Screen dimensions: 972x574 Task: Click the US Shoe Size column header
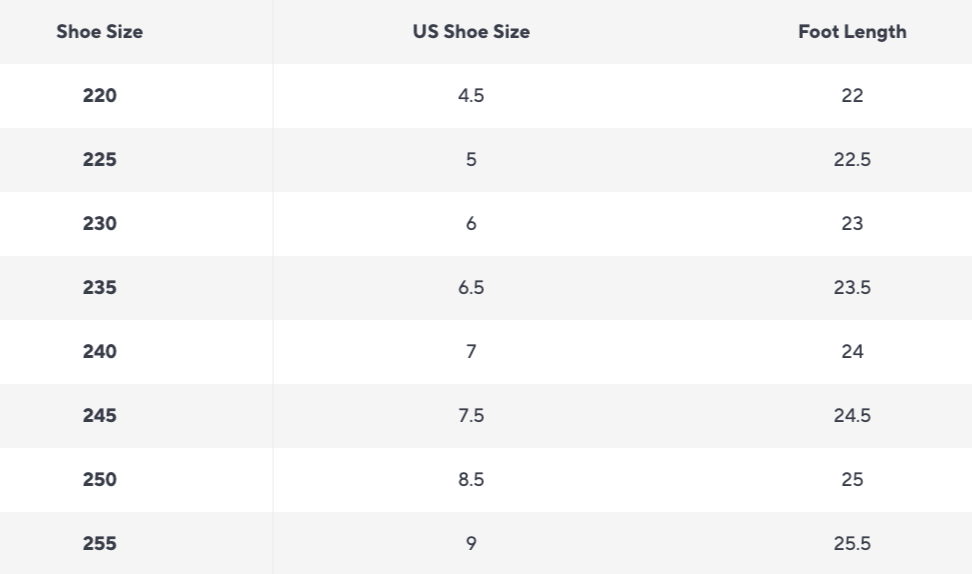[x=471, y=32]
